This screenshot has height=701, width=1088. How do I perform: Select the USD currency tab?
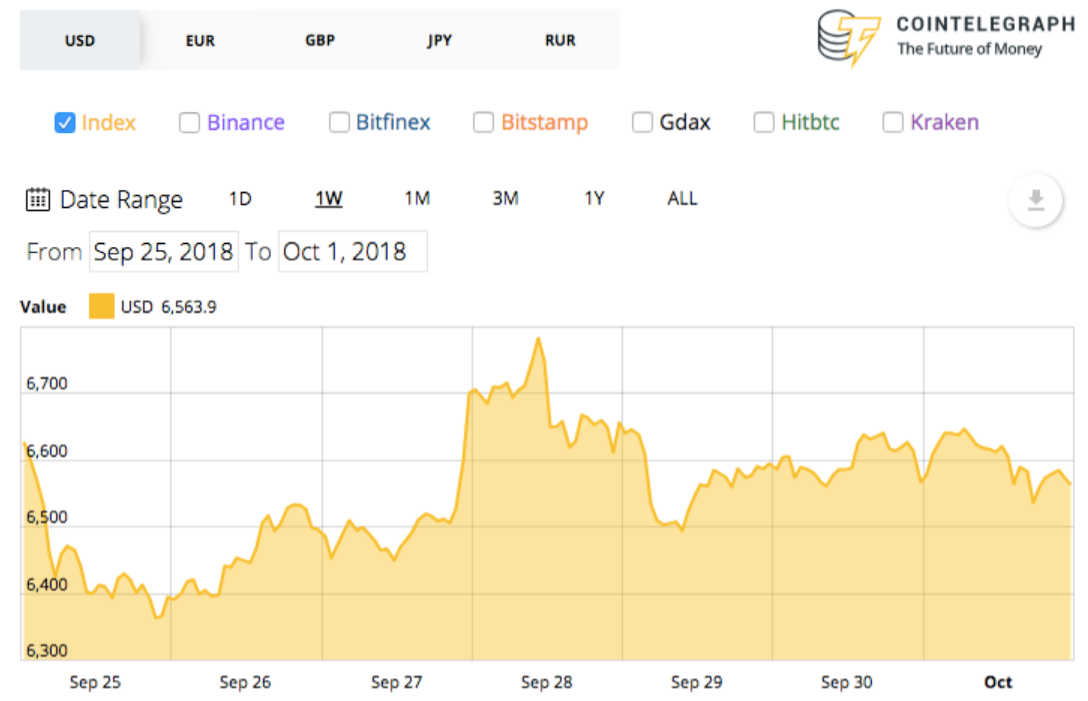pos(80,40)
